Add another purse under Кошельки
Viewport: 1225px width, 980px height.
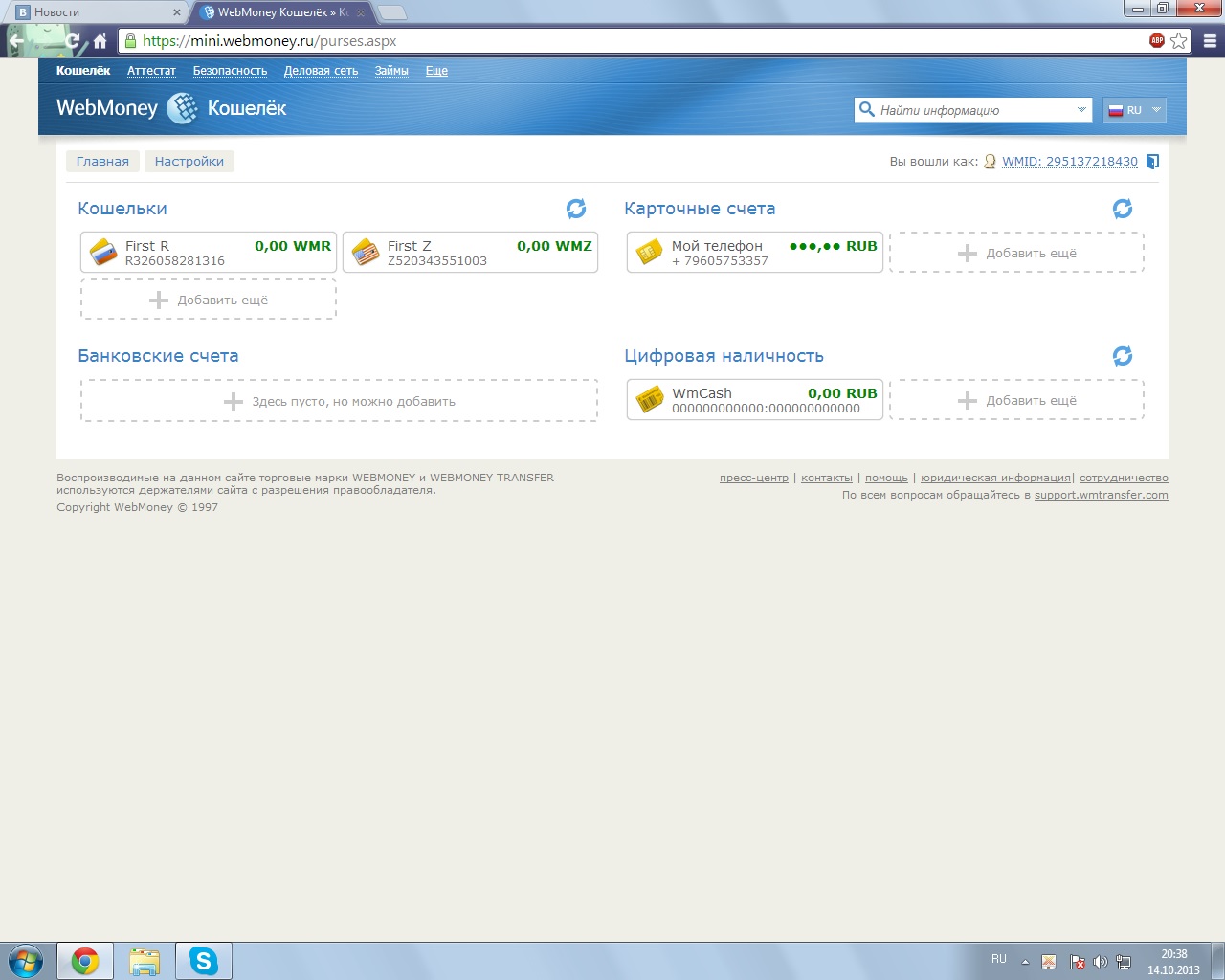coord(209,300)
